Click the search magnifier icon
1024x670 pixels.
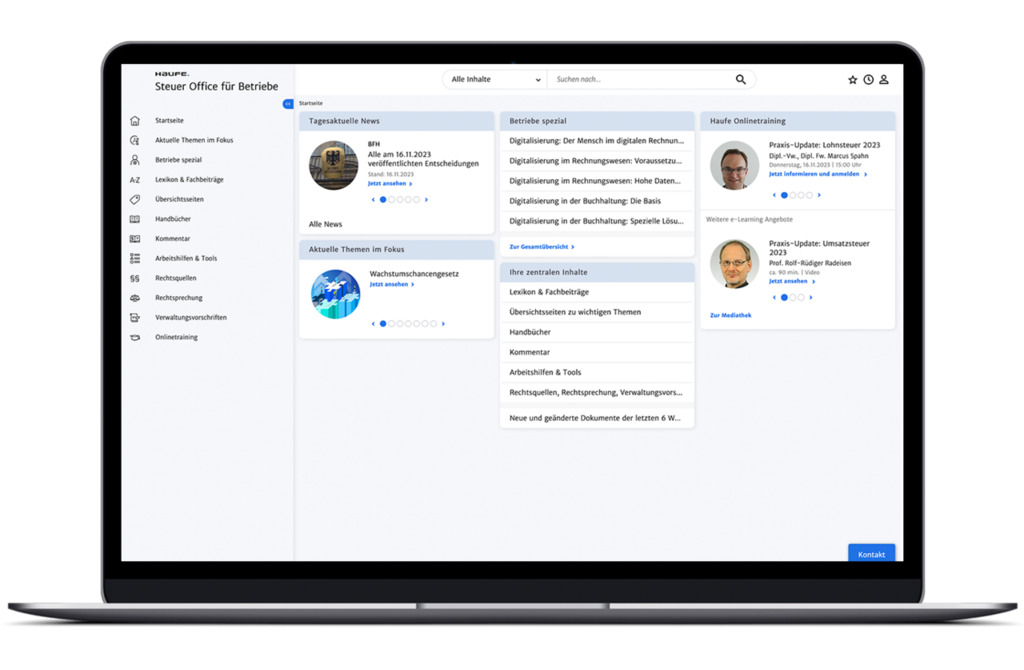pos(741,79)
